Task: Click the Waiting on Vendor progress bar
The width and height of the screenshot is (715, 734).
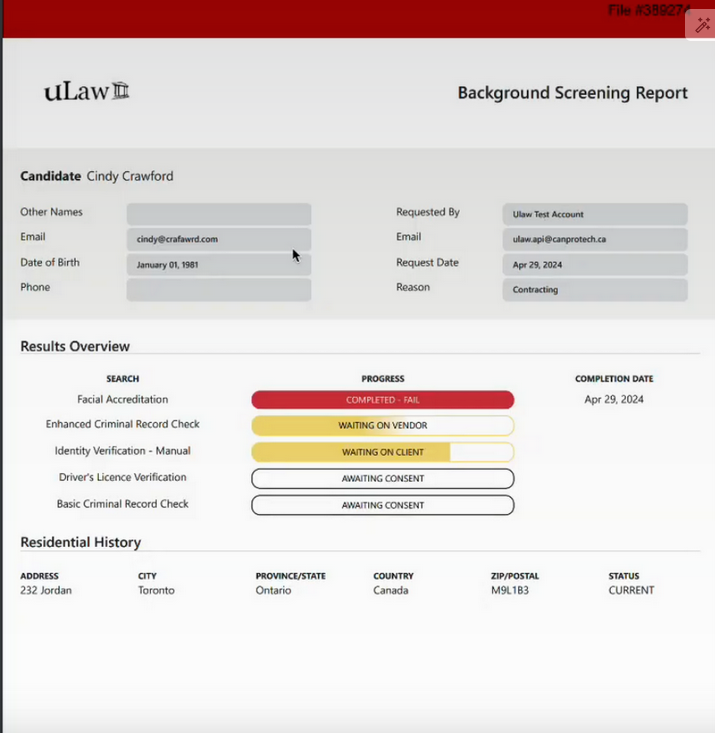Action: 383,426
